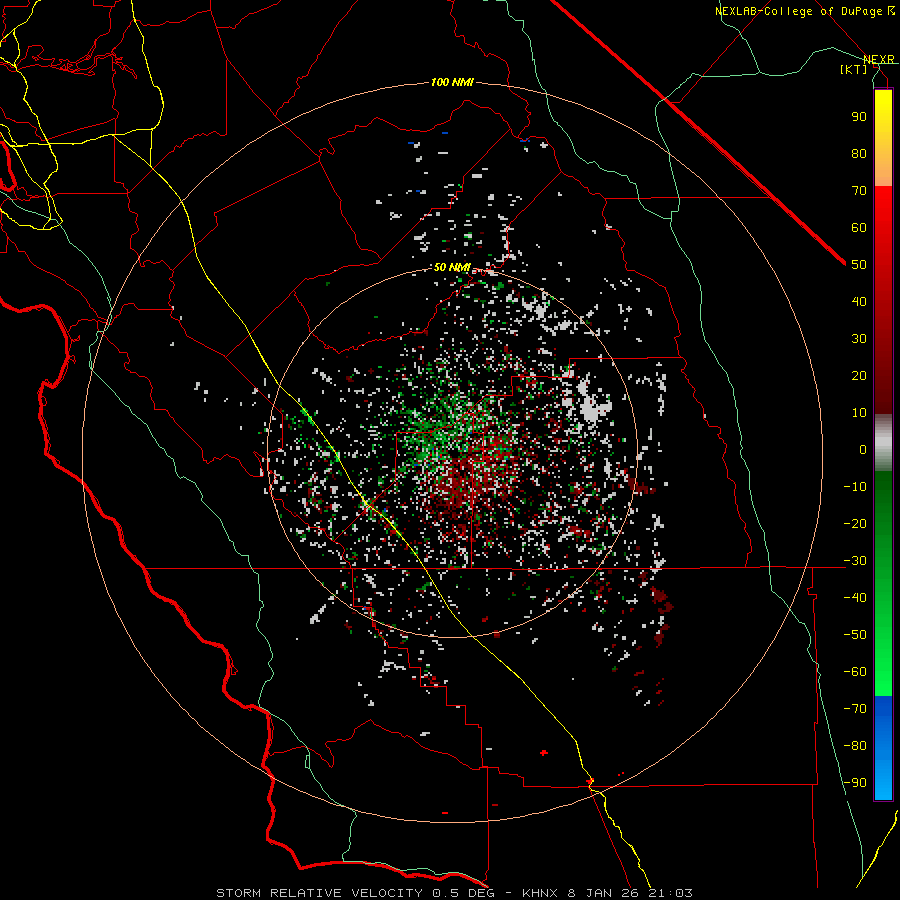Click the 50 NMI range ring label
Screen dimensions: 900x900
452,267
